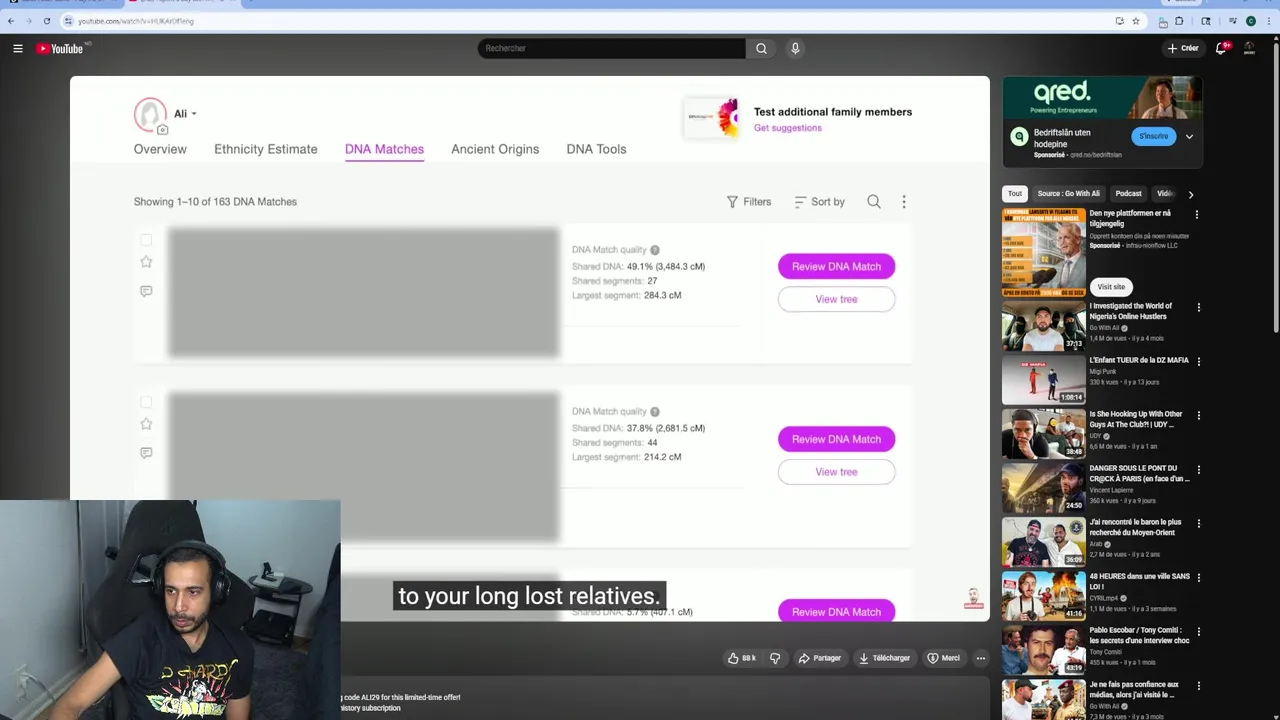Open the J'ai rencontré le baron thumbnail
This screenshot has height=720, width=1280.
[x=1044, y=542]
